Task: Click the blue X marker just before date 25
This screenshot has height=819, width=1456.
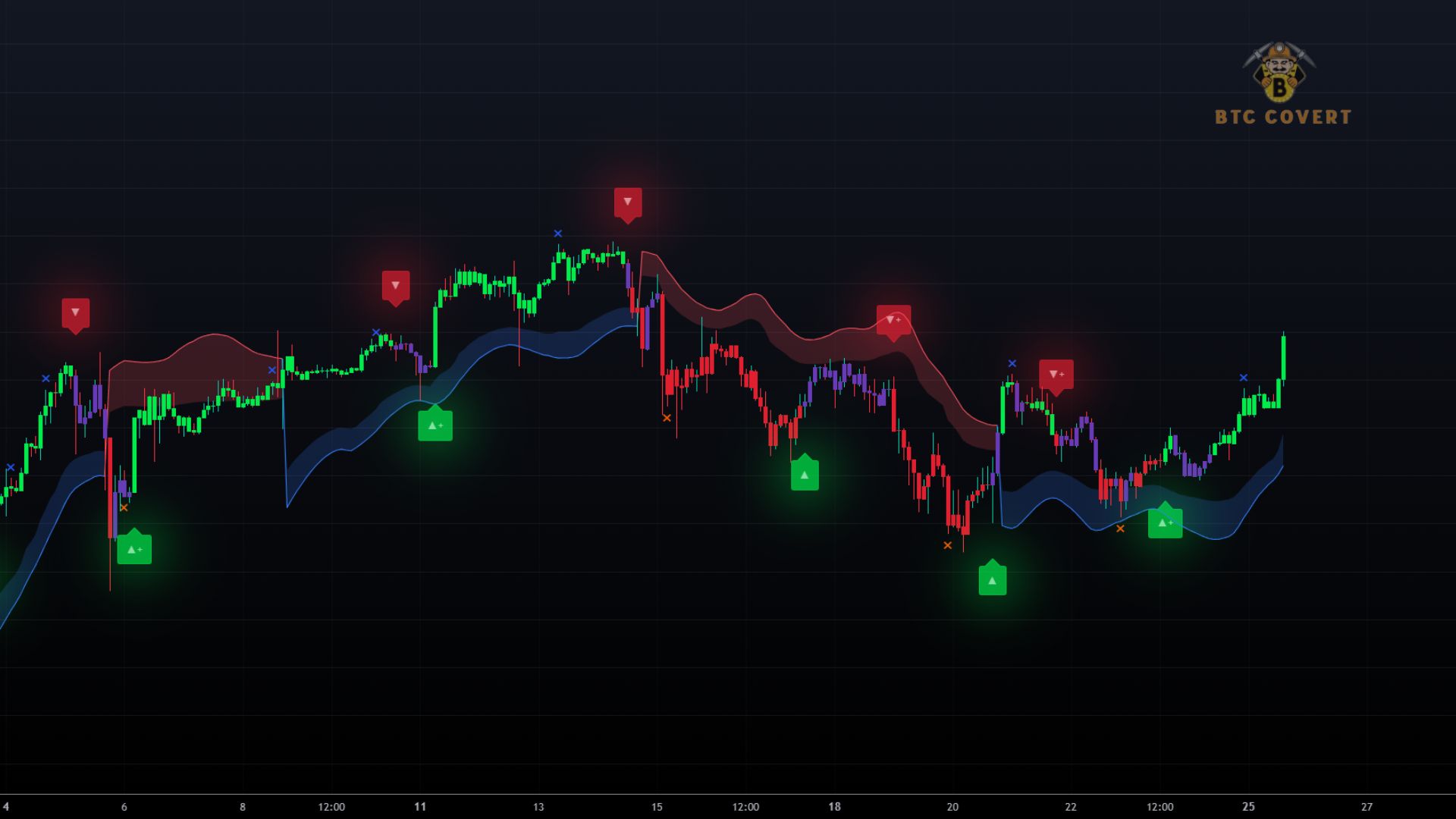Action: coord(1244,378)
